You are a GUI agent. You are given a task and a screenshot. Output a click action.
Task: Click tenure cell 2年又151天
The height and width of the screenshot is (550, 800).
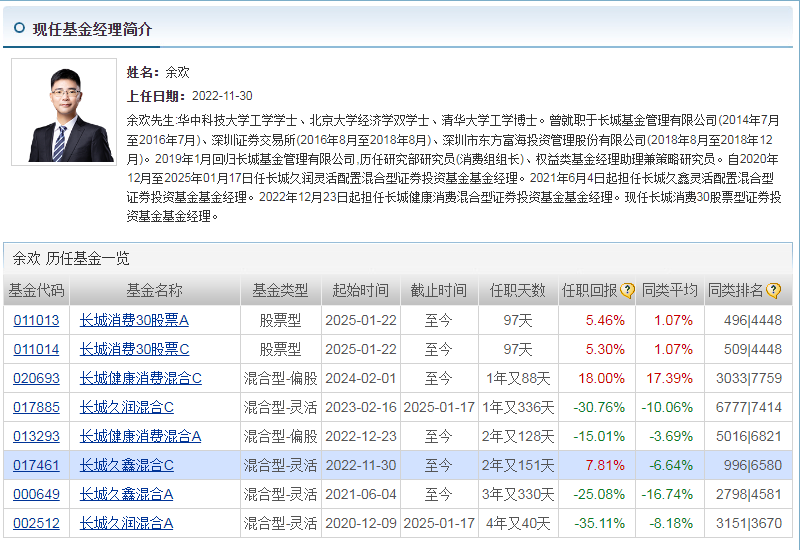[518, 465]
